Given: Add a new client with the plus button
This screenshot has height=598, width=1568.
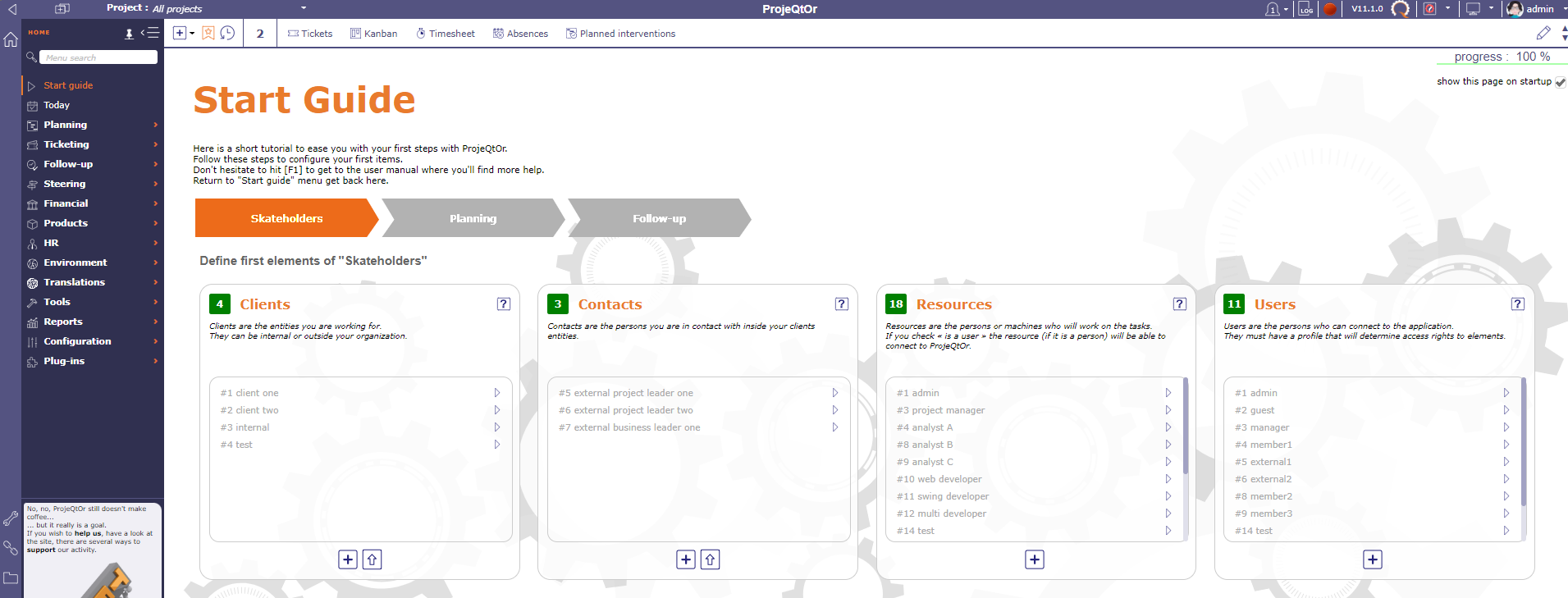Looking at the screenshot, I should point(348,559).
